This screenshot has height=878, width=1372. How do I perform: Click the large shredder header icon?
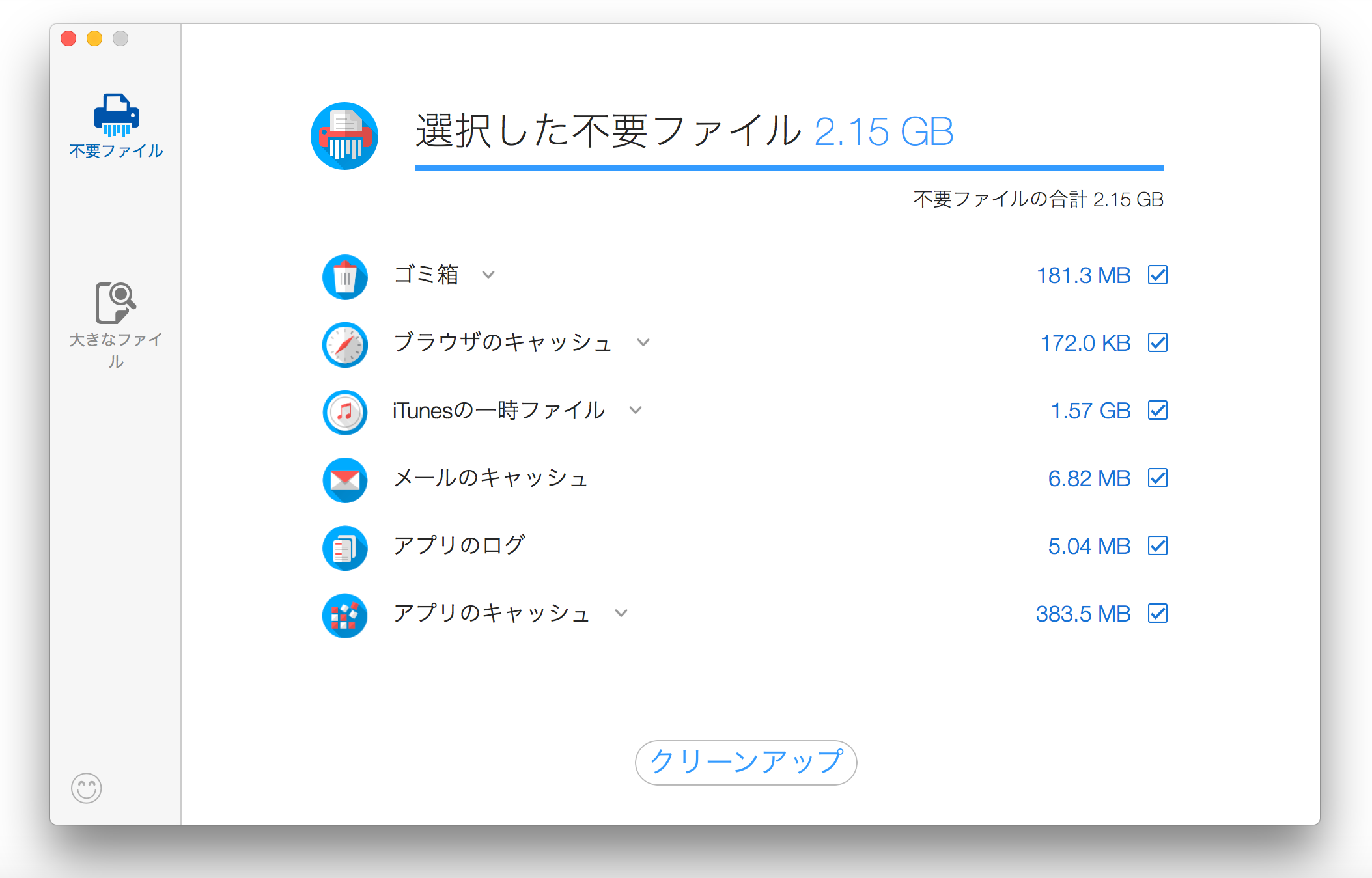344,136
